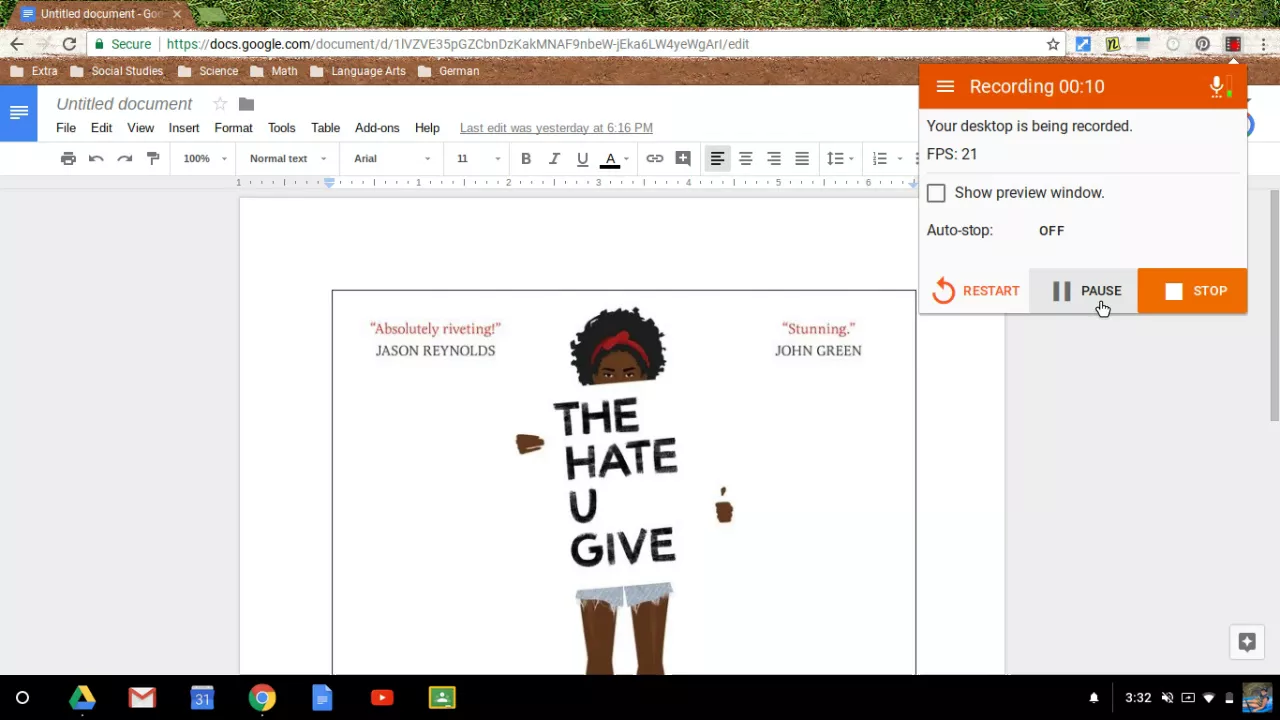Reload the page

pyautogui.click(x=69, y=44)
